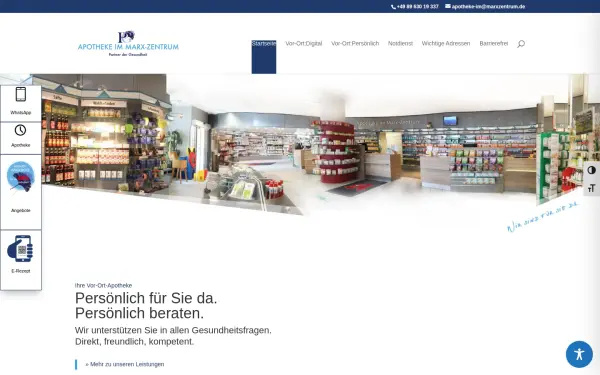The height and width of the screenshot is (375, 600).
Task: Open Wichtige Adressen menu item
Action: pyautogui.click(x=446, y=44)
